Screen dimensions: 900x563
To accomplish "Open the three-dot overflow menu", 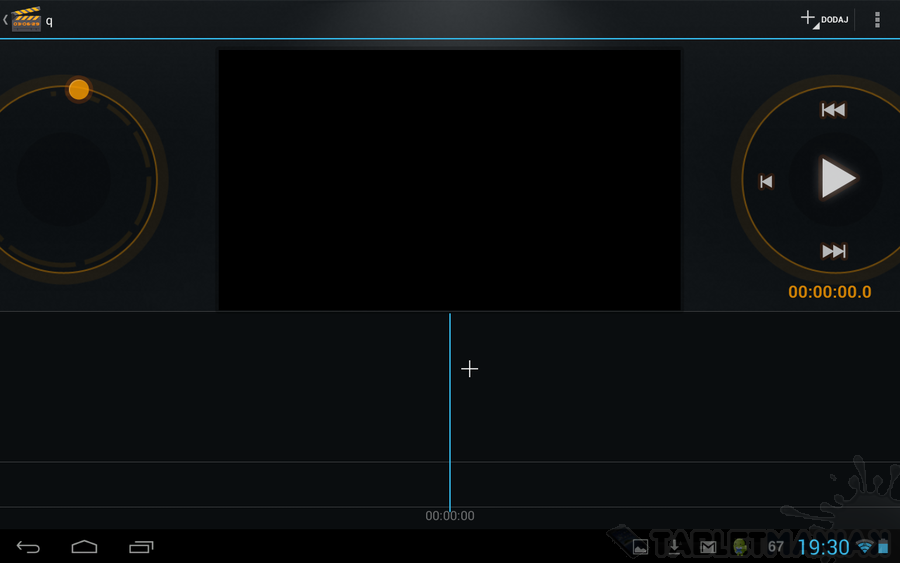I will pyautogui.click(x=877, y=19).
